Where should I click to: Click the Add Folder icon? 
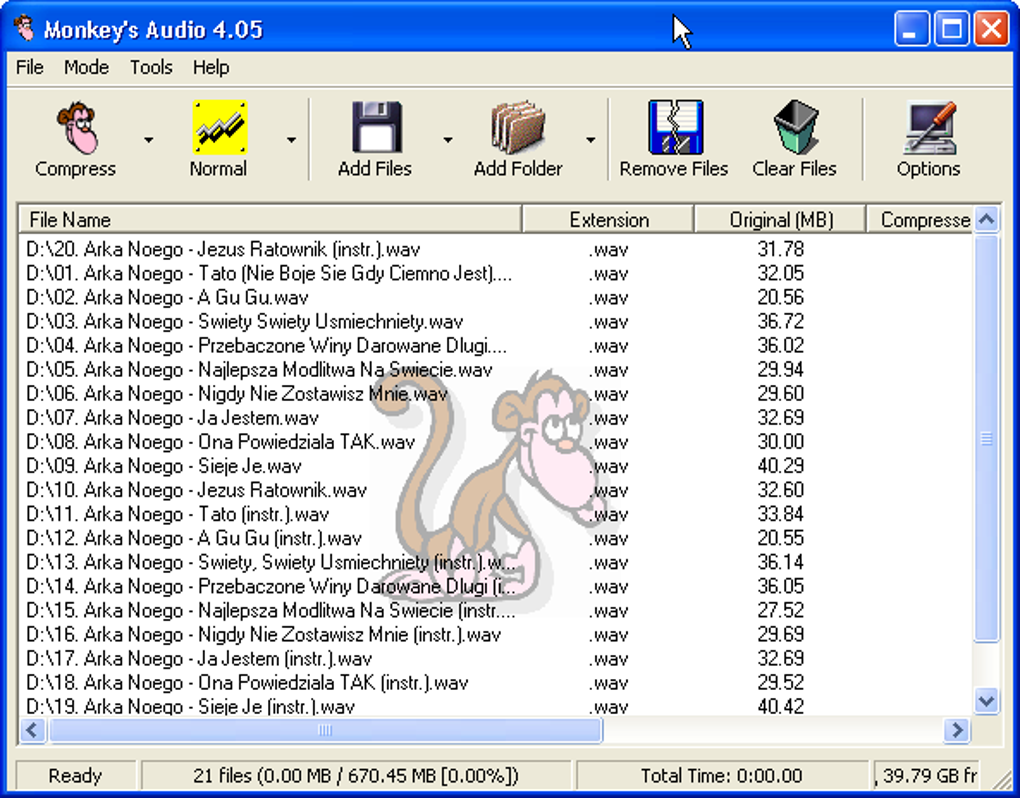coord(517,127)
